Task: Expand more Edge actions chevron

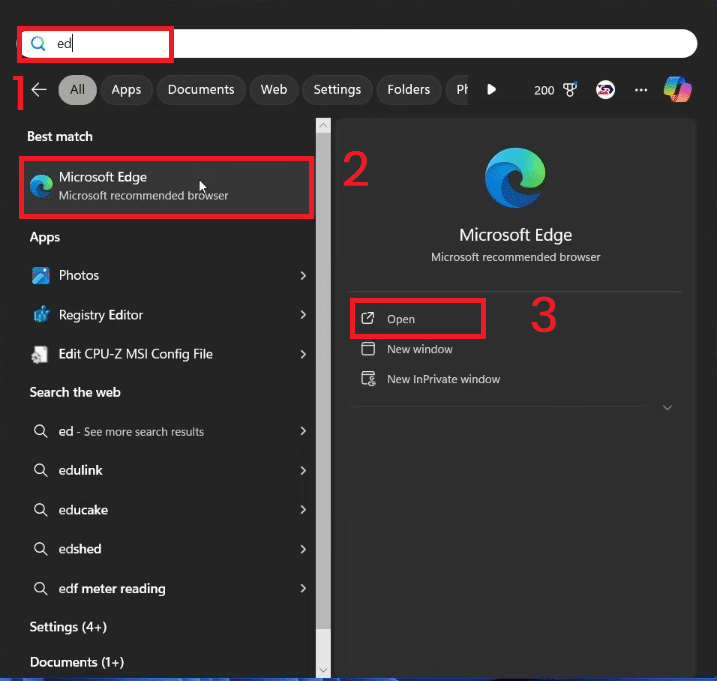Action: coord(667,408)
